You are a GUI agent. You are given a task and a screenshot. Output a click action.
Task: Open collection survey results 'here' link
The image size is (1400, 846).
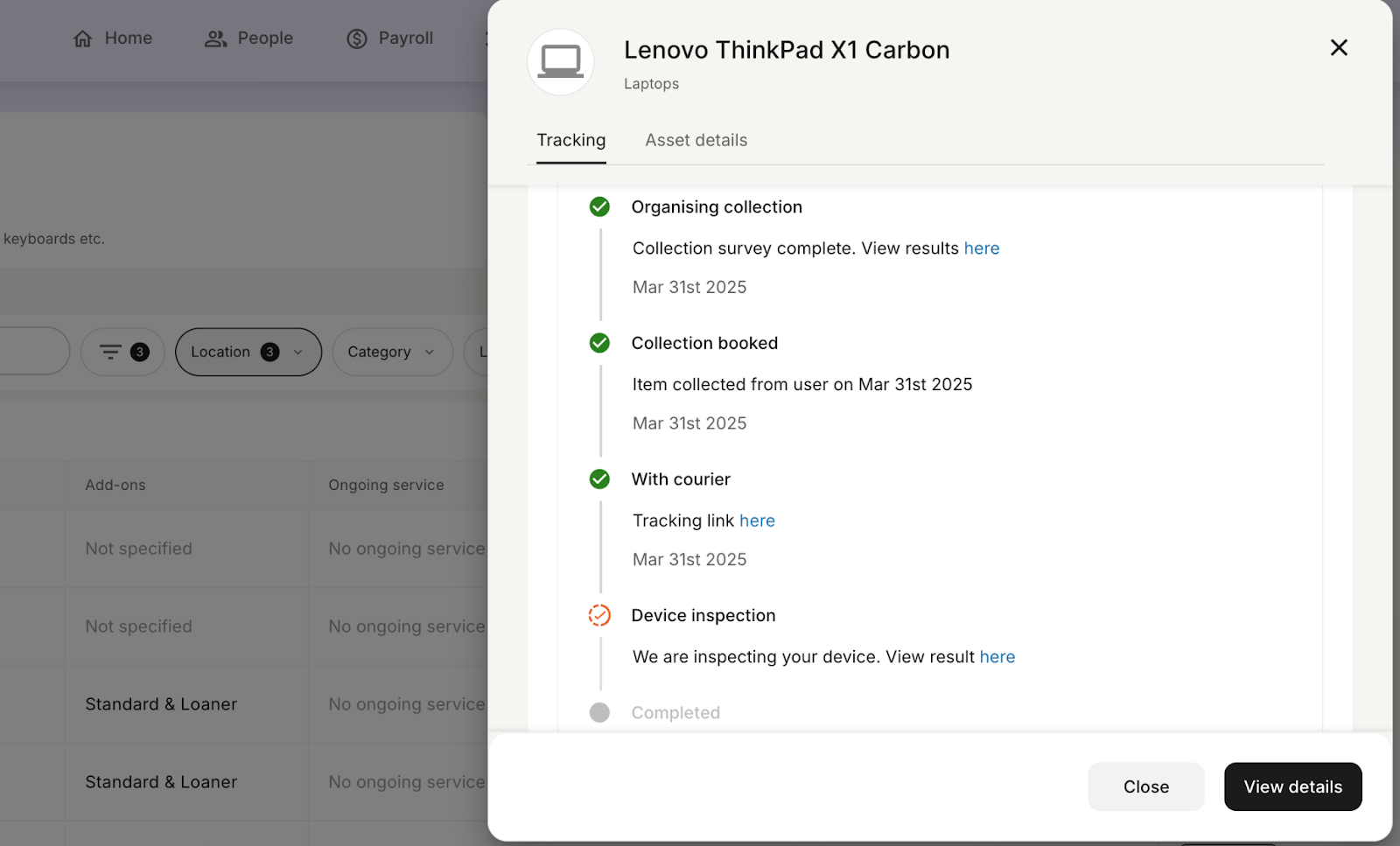pyautogui.click(x=982, y=248)
